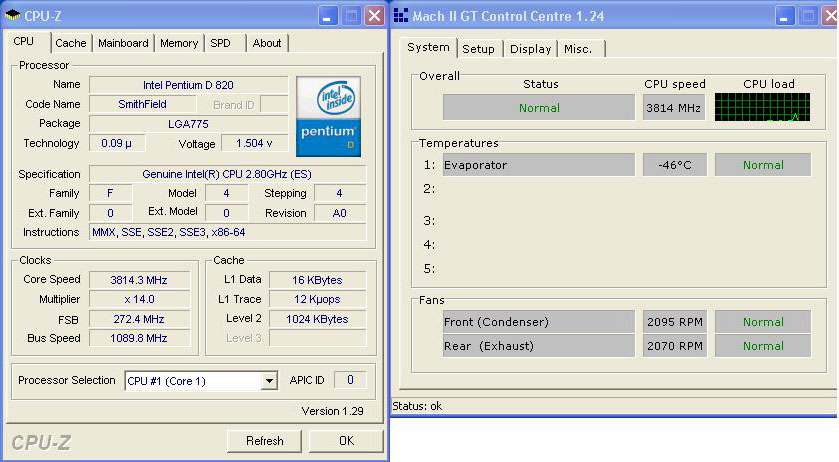Image resolution: width=839 pixels, height=462 pixels.
Task: Click the Level 2 value '1024 KBytes'
Action: coord(317,319)
